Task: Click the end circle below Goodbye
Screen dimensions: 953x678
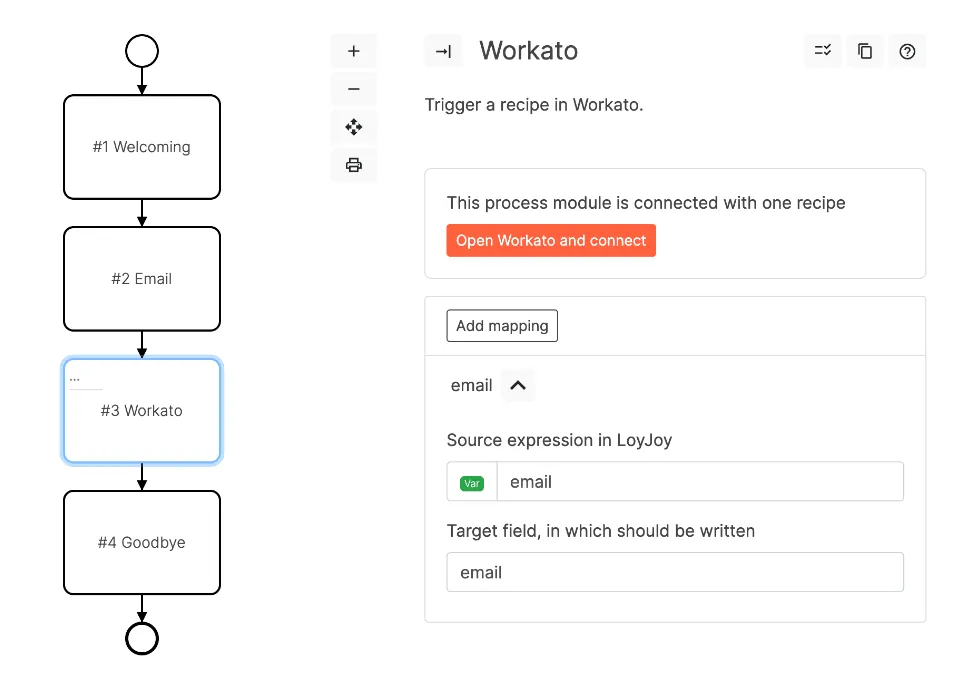Action: [x=142, y=637]
